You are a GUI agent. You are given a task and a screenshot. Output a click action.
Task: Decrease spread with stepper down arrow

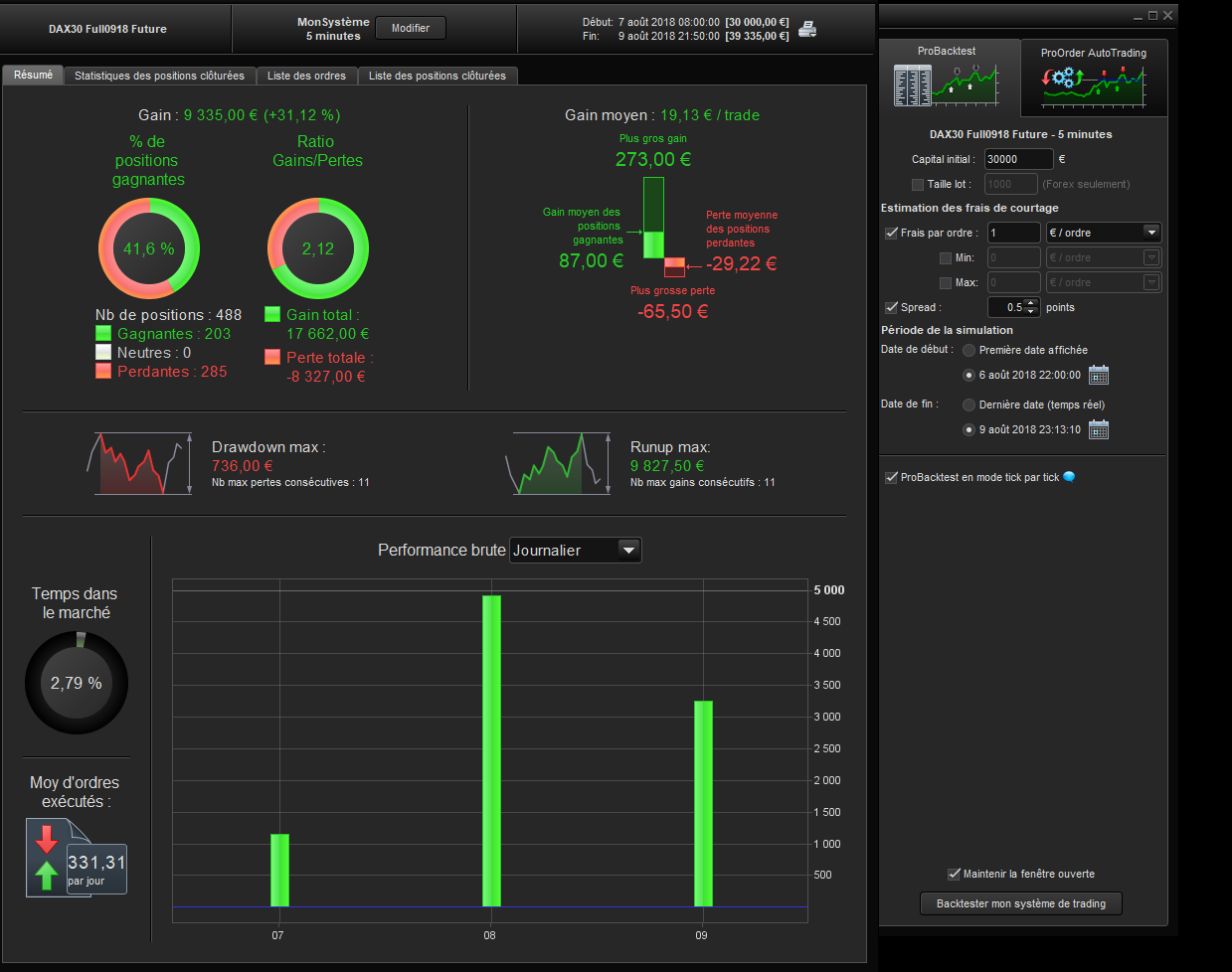1031,312
